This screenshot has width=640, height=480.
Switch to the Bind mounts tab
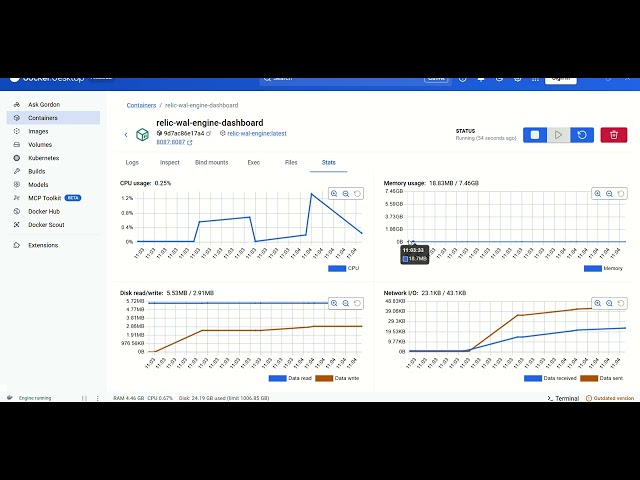pos(212,162)
